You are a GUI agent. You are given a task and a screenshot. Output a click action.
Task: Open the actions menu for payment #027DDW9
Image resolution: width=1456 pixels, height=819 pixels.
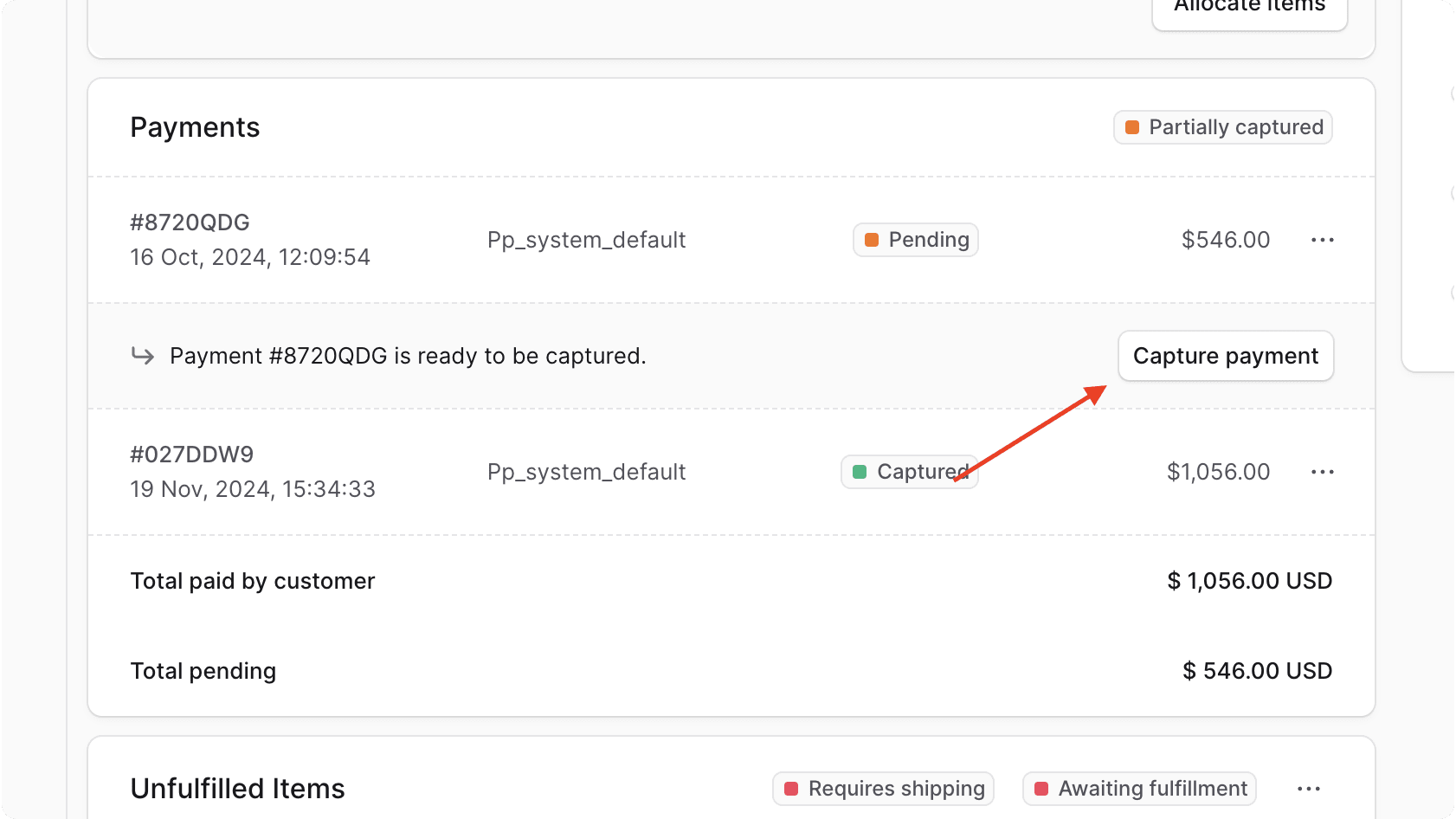coord(1322,472)
